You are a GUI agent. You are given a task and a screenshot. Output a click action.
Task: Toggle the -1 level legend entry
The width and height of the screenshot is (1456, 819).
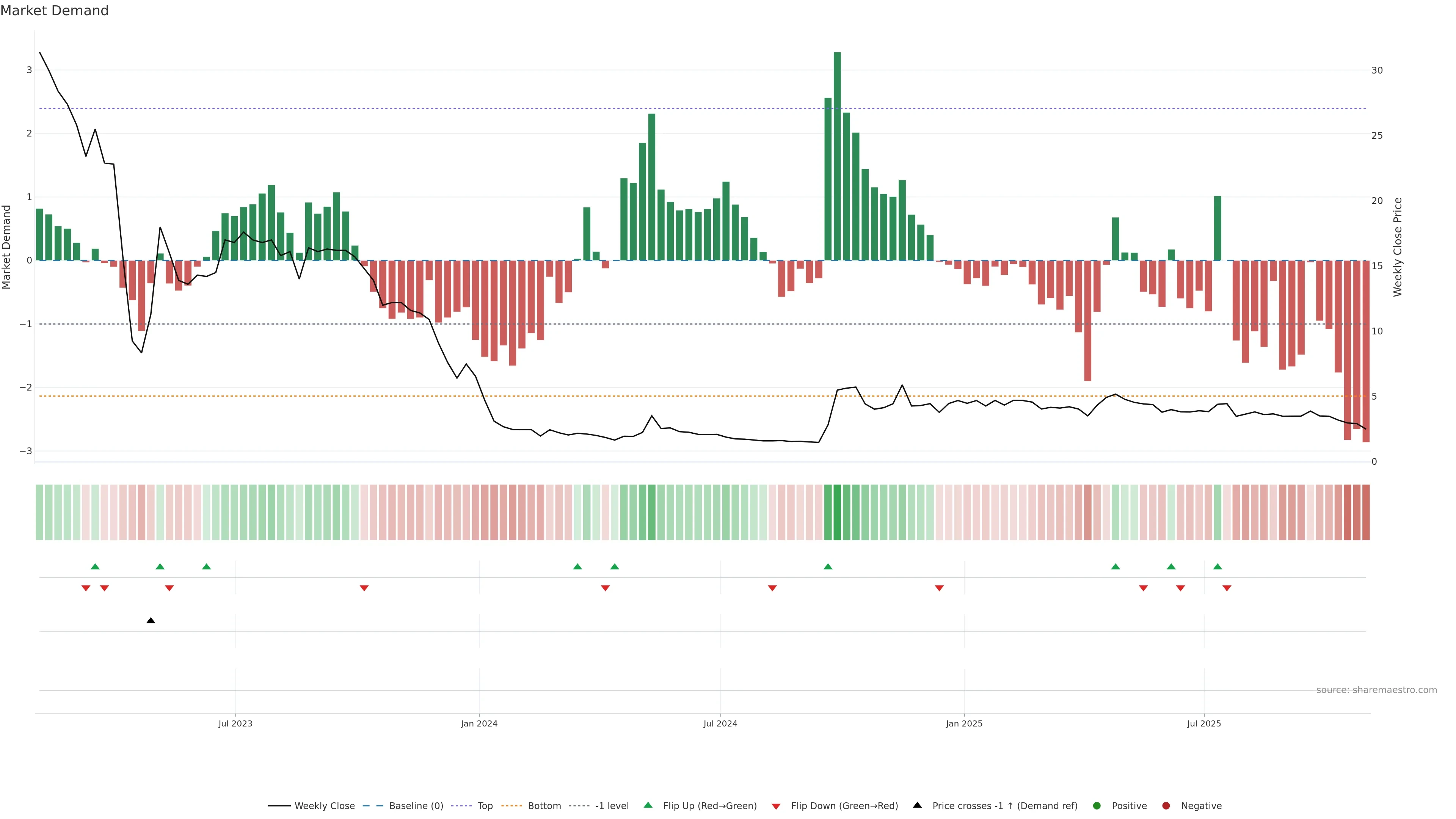click(612, 806)
